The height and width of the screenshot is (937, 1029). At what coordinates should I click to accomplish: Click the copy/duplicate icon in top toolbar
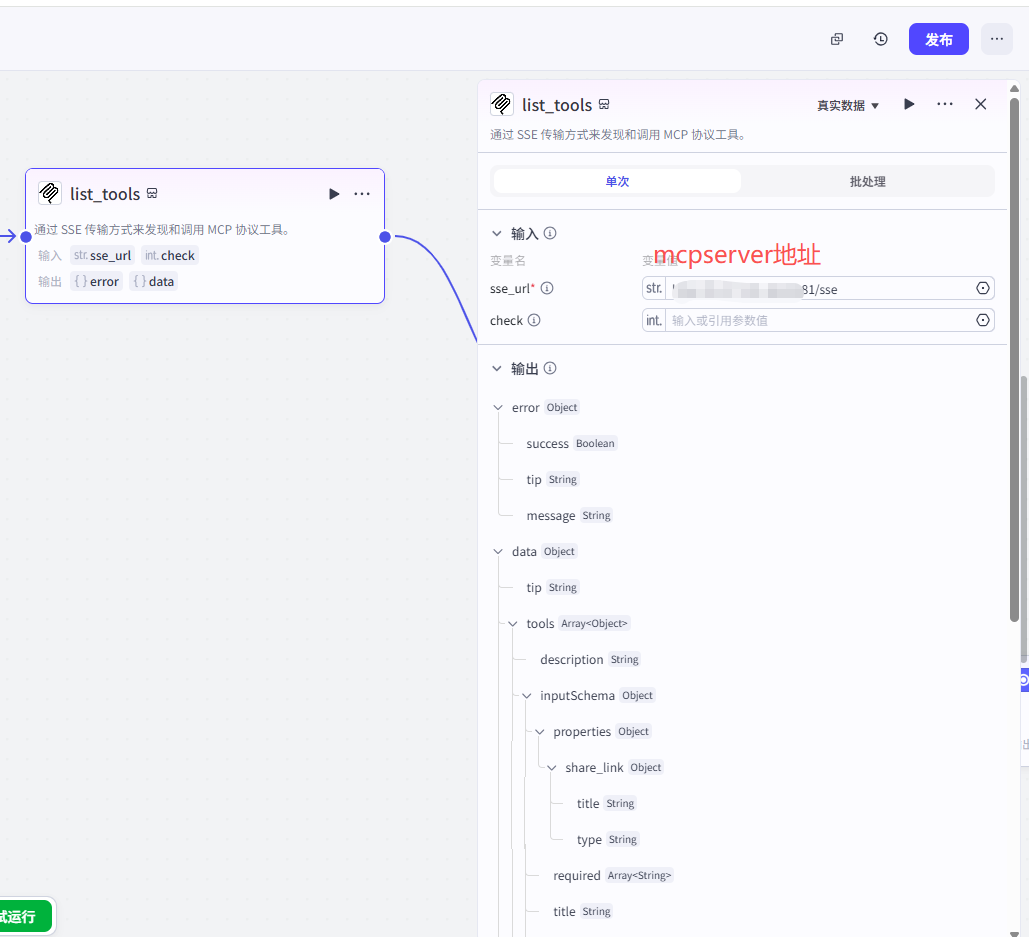click(x=837, y=39)
